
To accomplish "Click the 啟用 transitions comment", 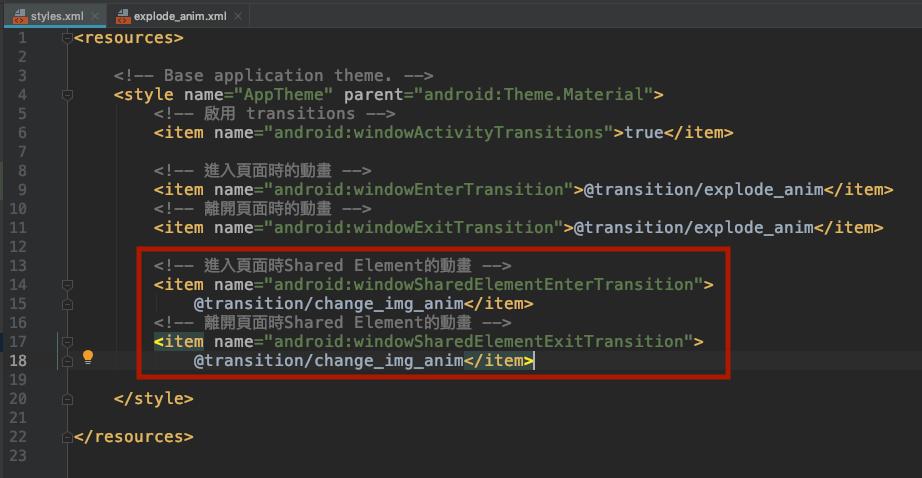I will [275, 113].
